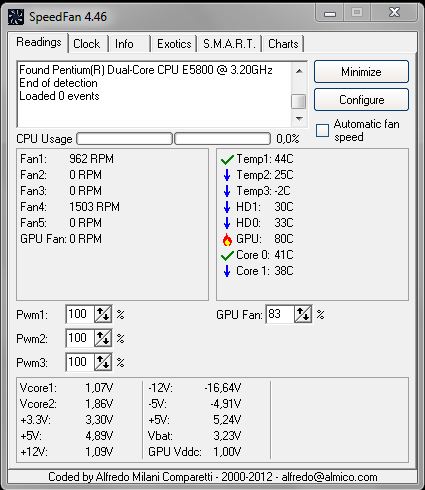Click the CPU usage 0,0% value

pyautogui.click(x=288, y=139)
